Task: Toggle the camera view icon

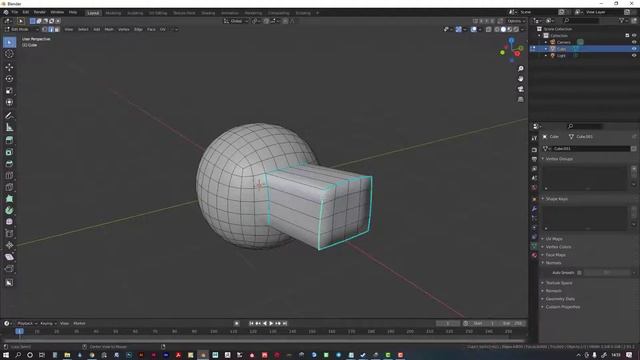Action: pos(520,89)
